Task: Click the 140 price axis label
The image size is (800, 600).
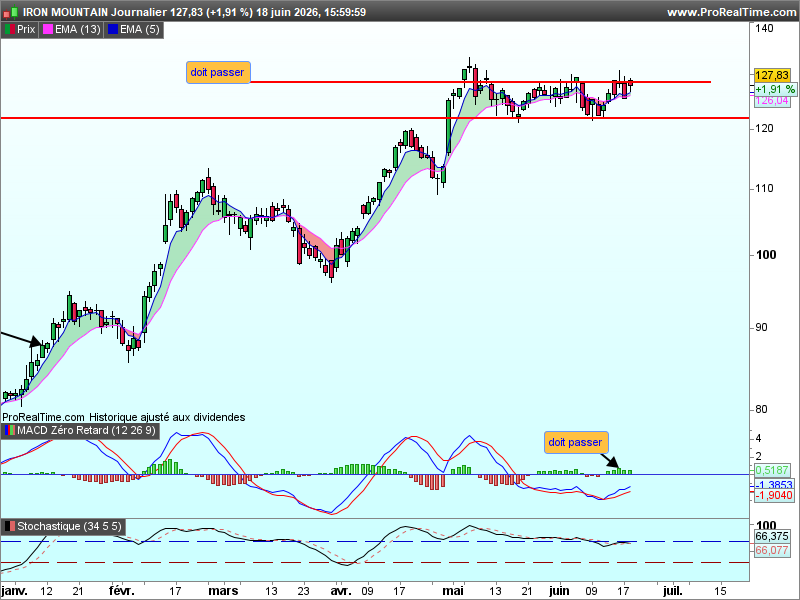Action: click(x=764, y=29)
